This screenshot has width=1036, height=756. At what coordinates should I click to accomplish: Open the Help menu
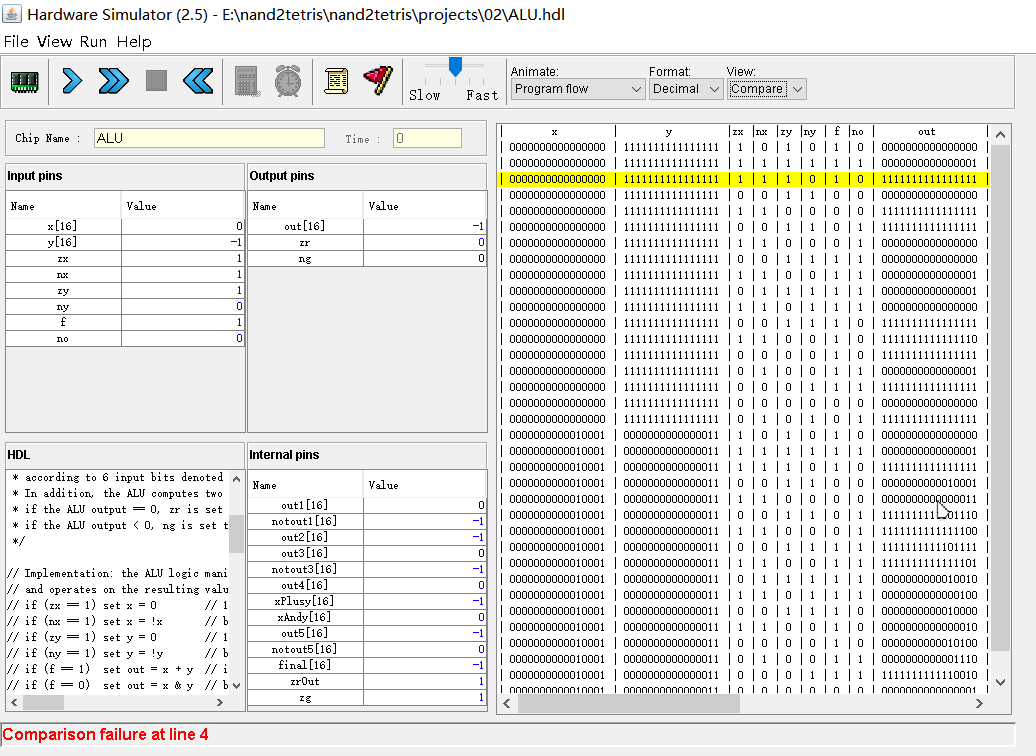133,42
